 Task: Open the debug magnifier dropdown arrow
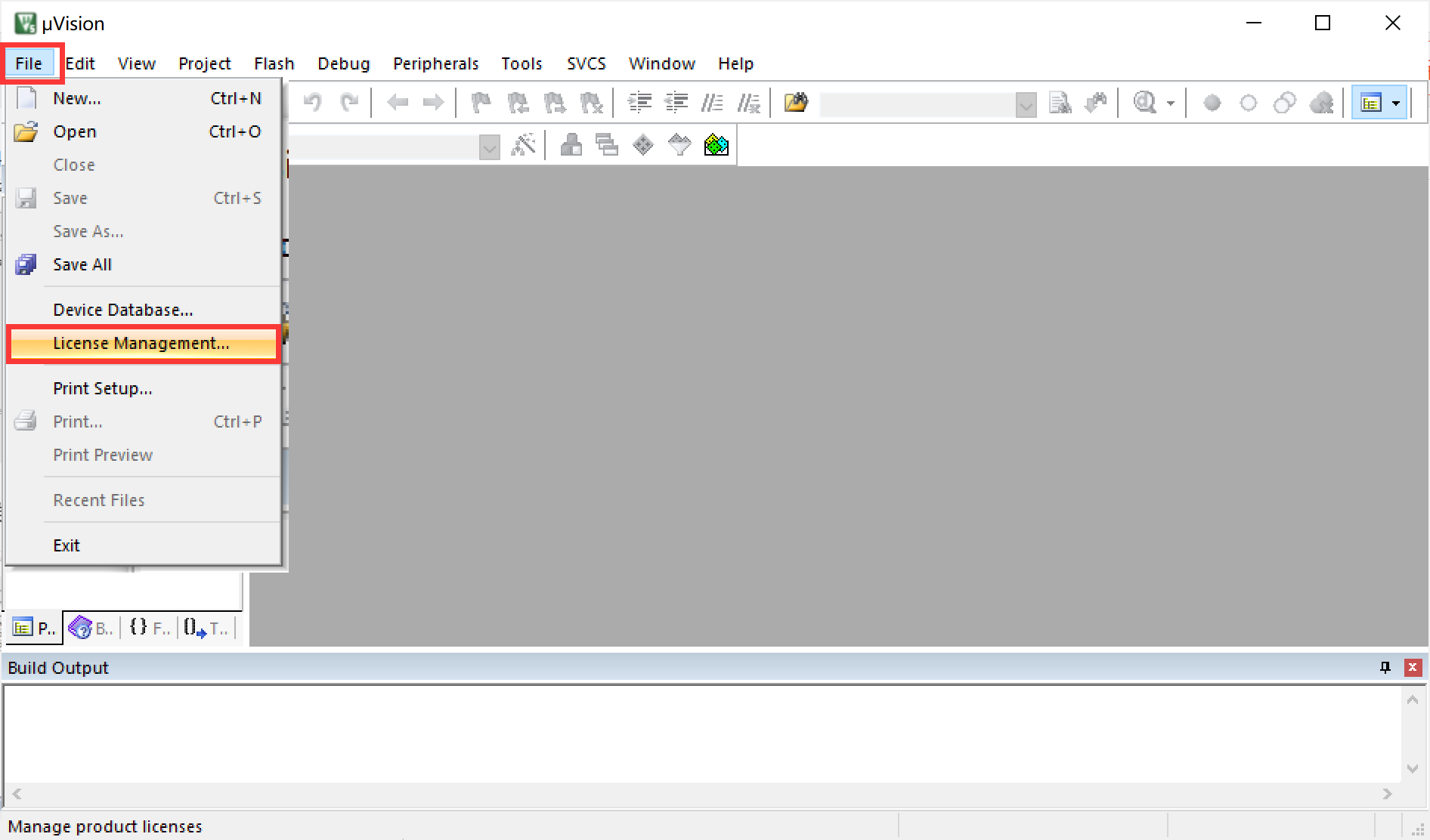pos(1171,103)
